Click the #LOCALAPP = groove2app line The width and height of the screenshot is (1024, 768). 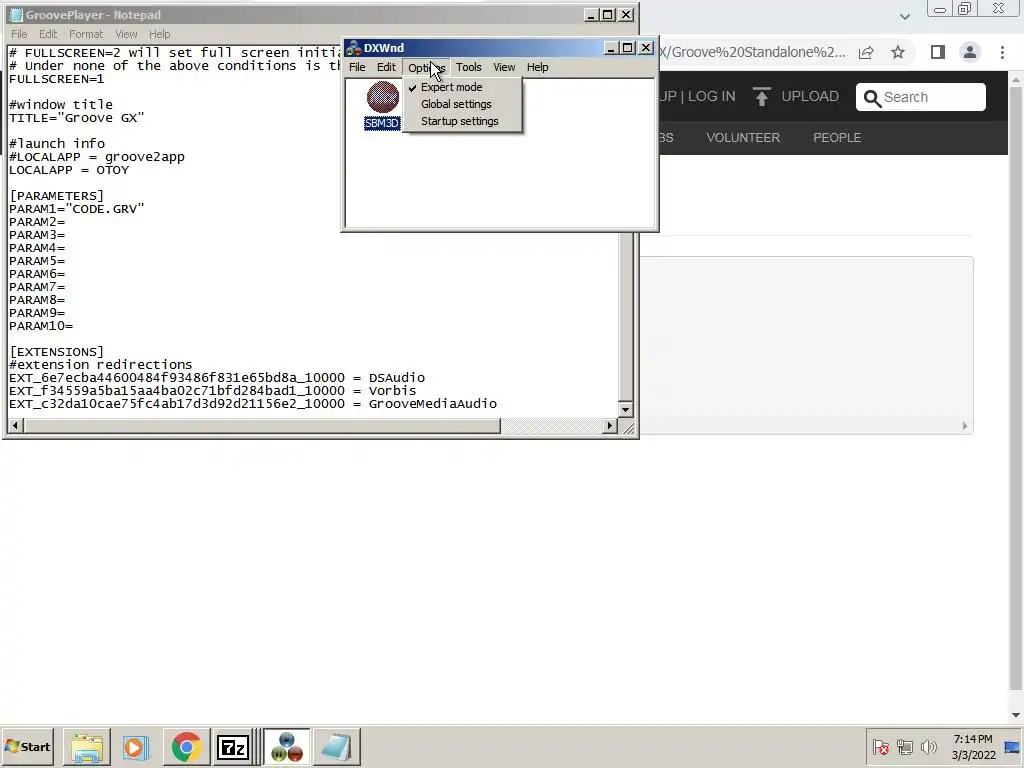[x=97, y=157]
